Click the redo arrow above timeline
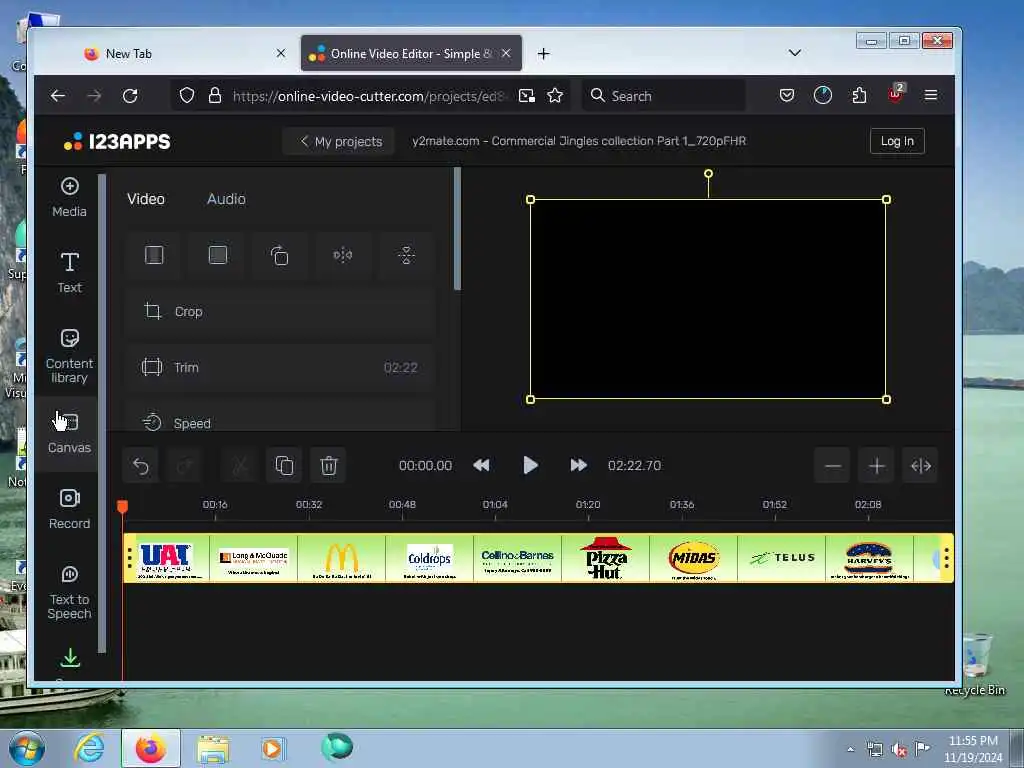 click(185, 466)
